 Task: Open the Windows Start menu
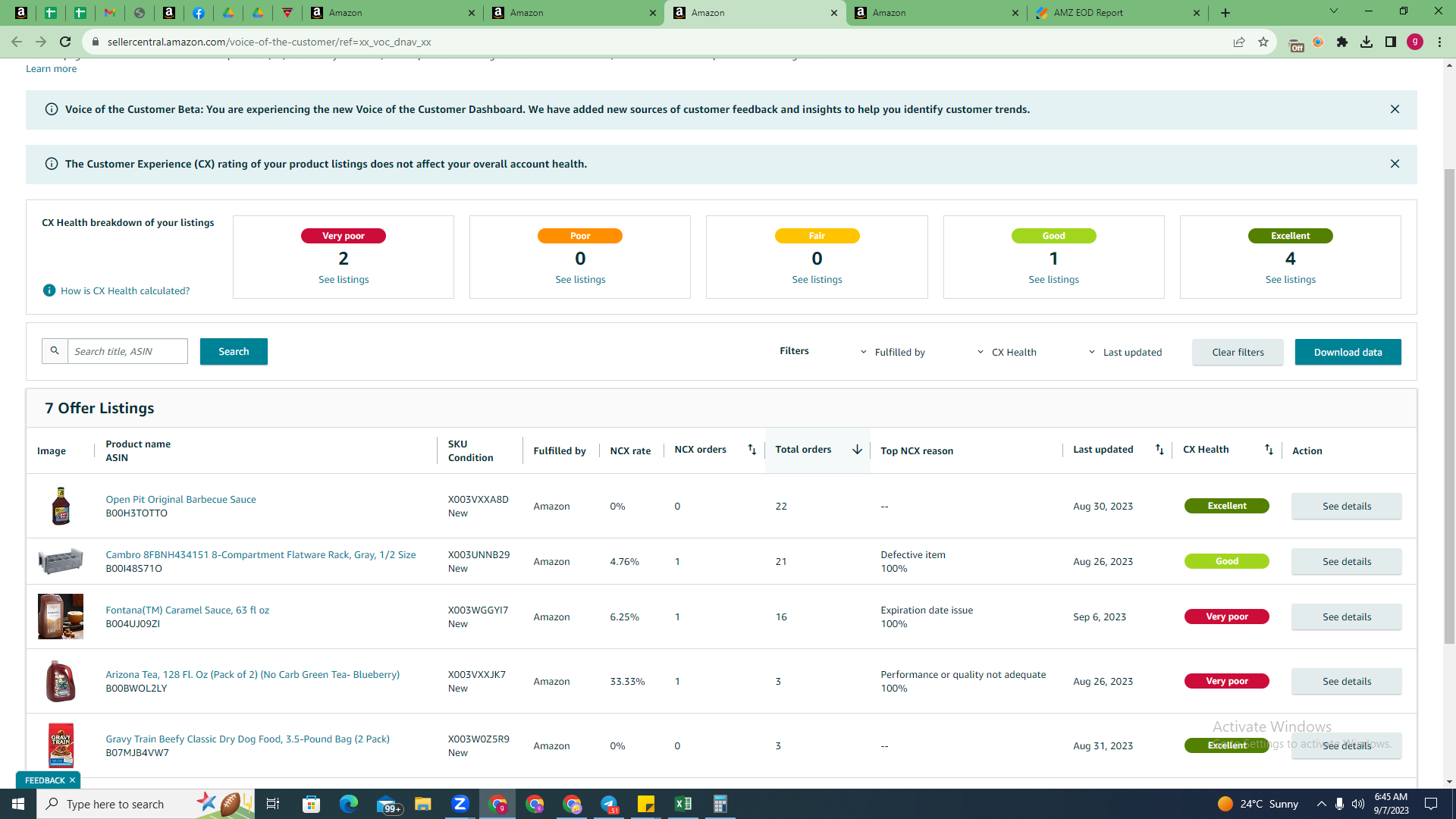(18, 804)
